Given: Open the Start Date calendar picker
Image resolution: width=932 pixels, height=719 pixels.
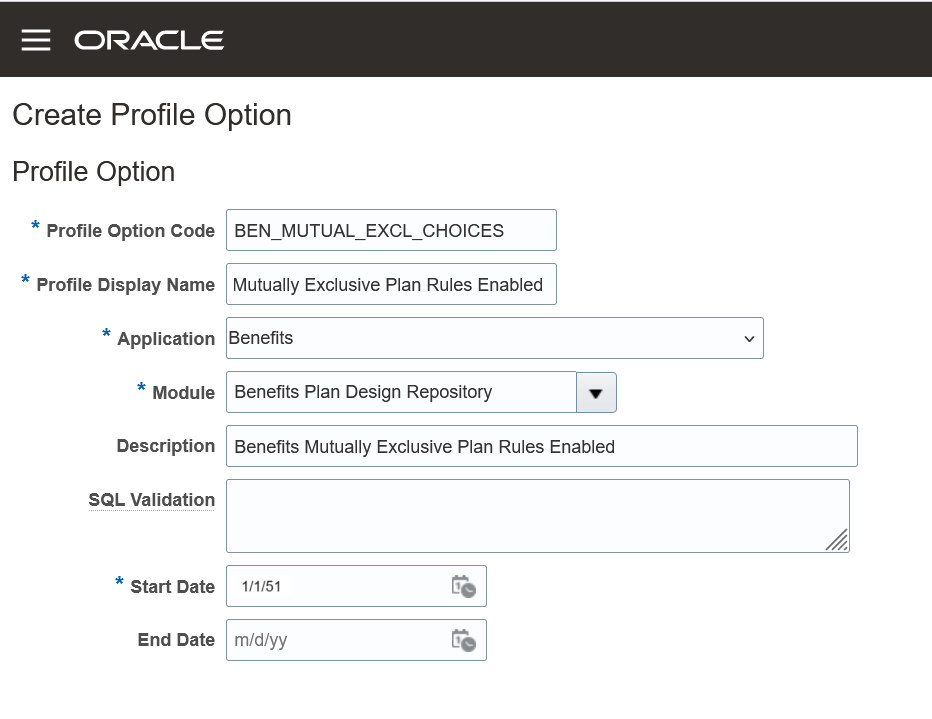Looking at the screenshot, I should pyautogui.click(x=463, y=587).
